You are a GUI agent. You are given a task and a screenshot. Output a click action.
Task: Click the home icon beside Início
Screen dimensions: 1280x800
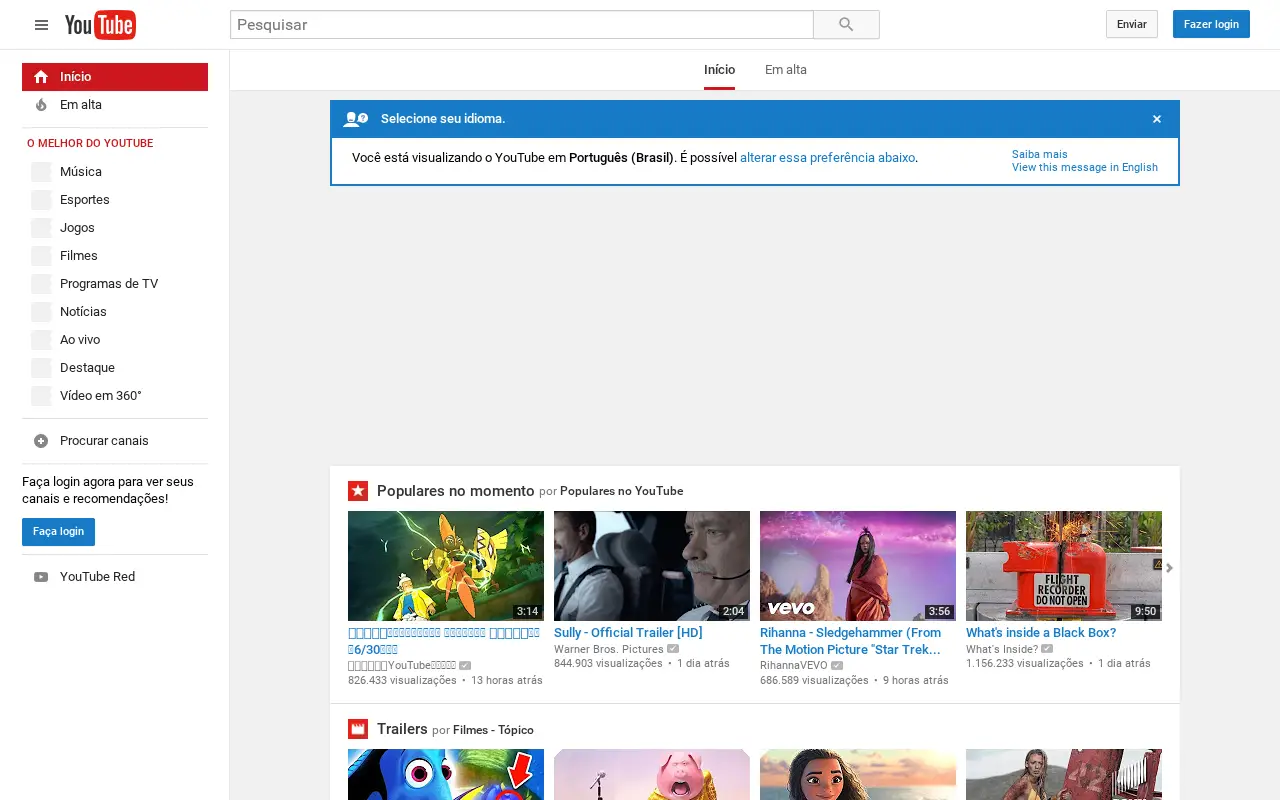[41, 77]
